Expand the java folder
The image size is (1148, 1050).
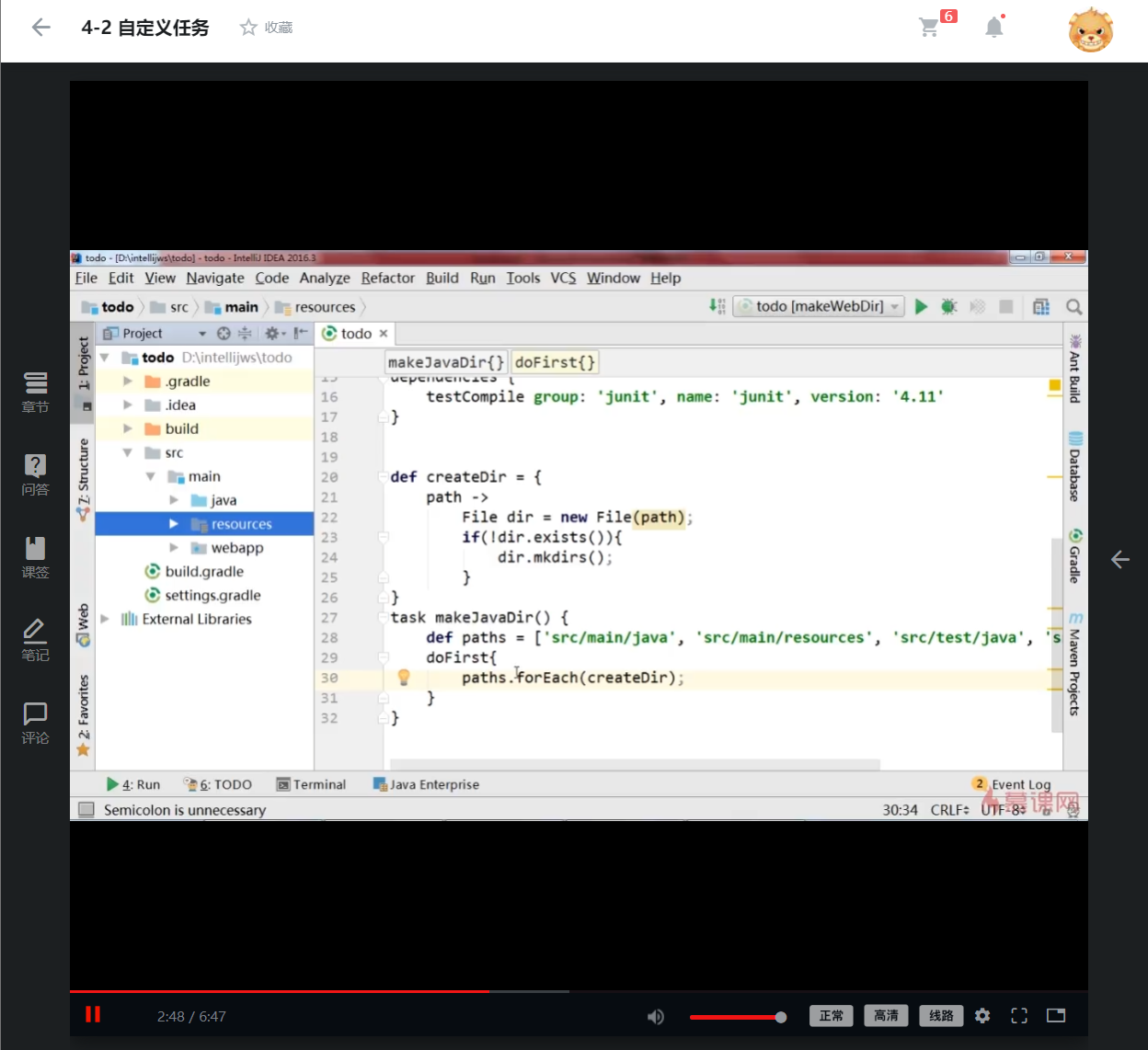tap(174, 500)
